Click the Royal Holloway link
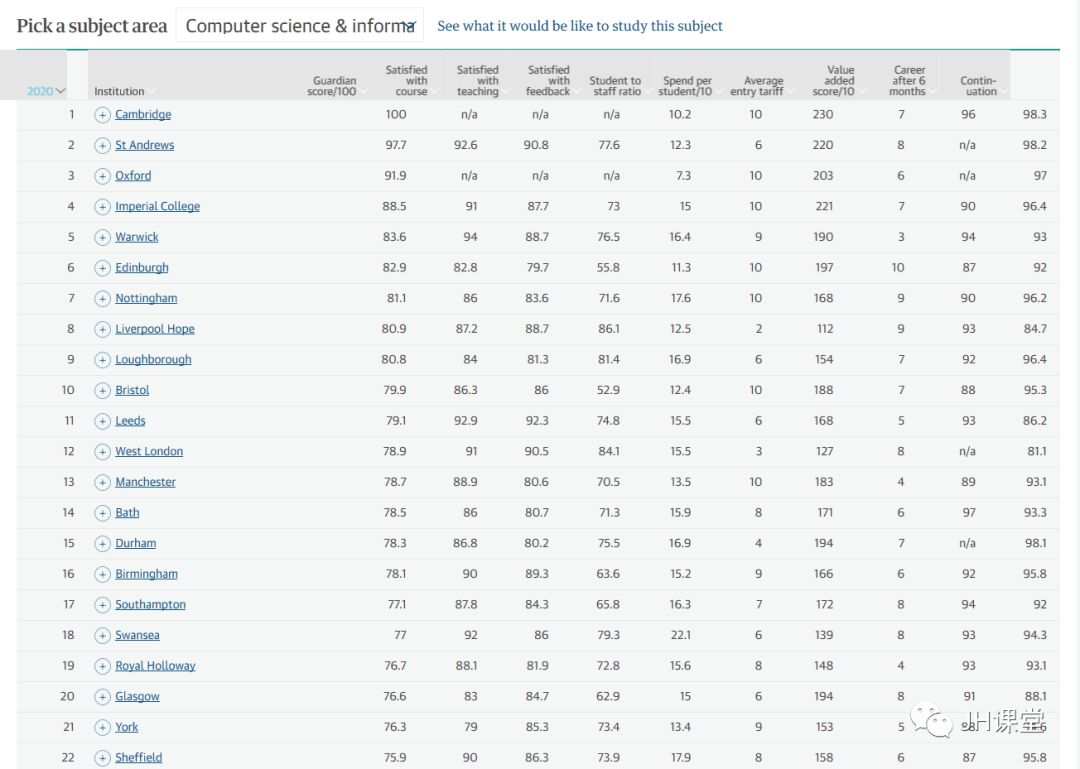Image resolution: width=1080 pixels, height=769 pixels. coord(155,666)
